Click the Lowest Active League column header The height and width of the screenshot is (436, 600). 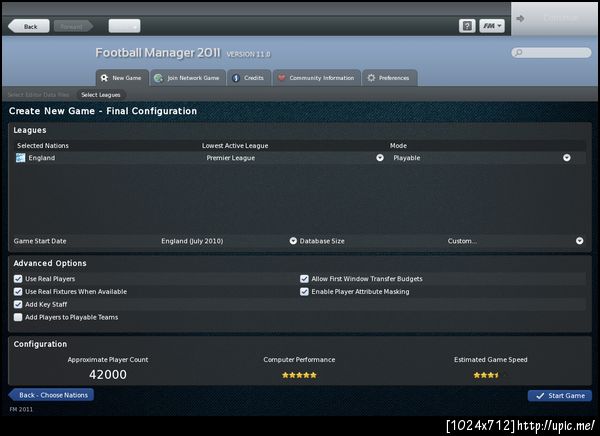point(235,145)
